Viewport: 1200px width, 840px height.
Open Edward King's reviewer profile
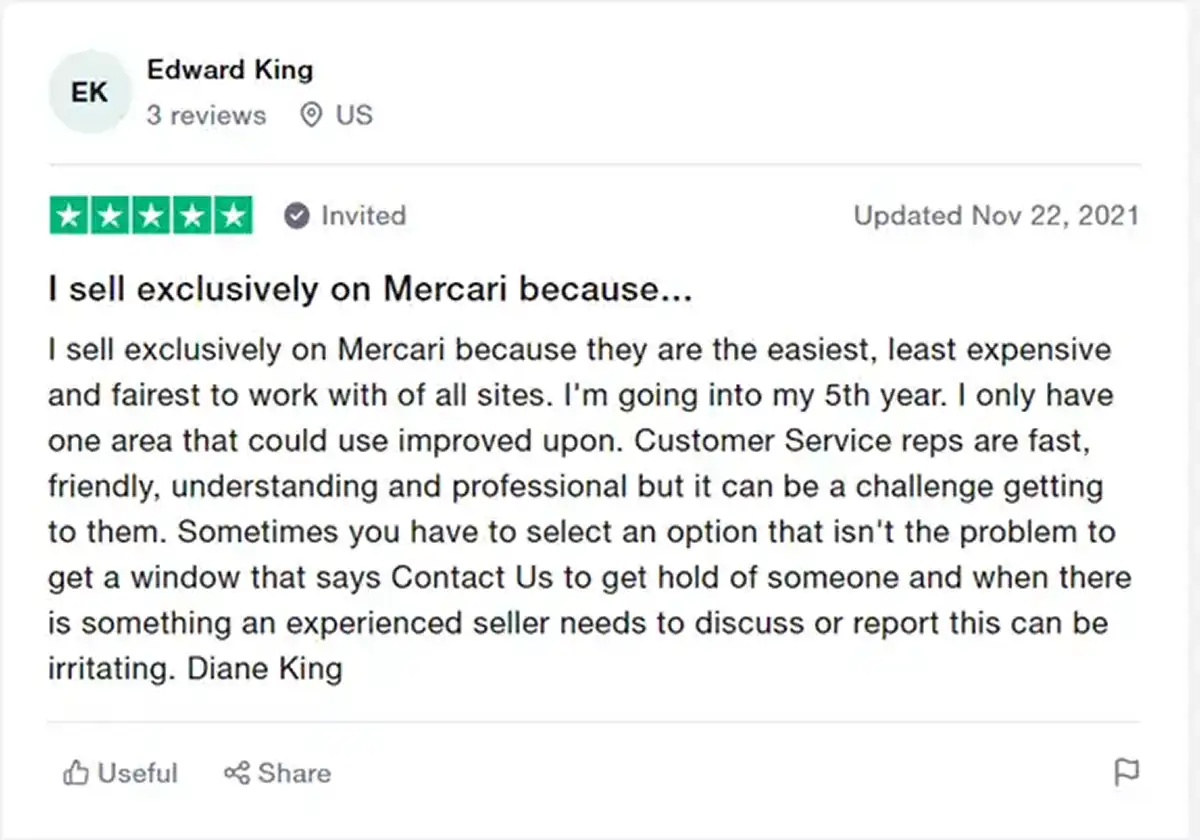pyautogui.click(x=231, y=70)
